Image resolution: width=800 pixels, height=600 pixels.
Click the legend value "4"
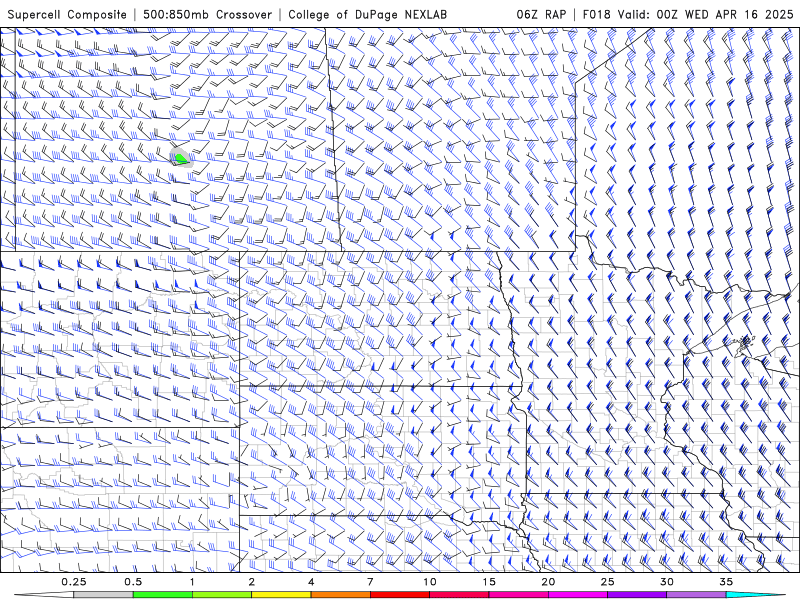tap(311, 582)
